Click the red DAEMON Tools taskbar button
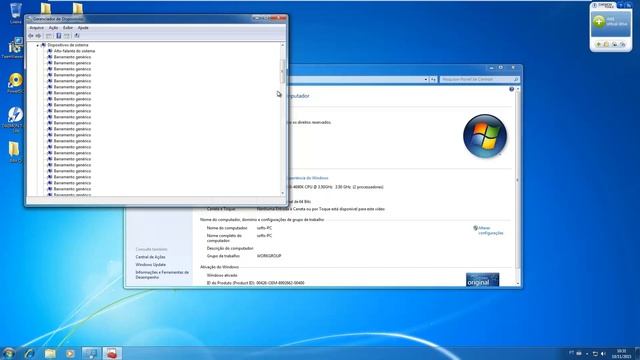The height and width of the screenshot is (360, 640). [x=111, y=353]
